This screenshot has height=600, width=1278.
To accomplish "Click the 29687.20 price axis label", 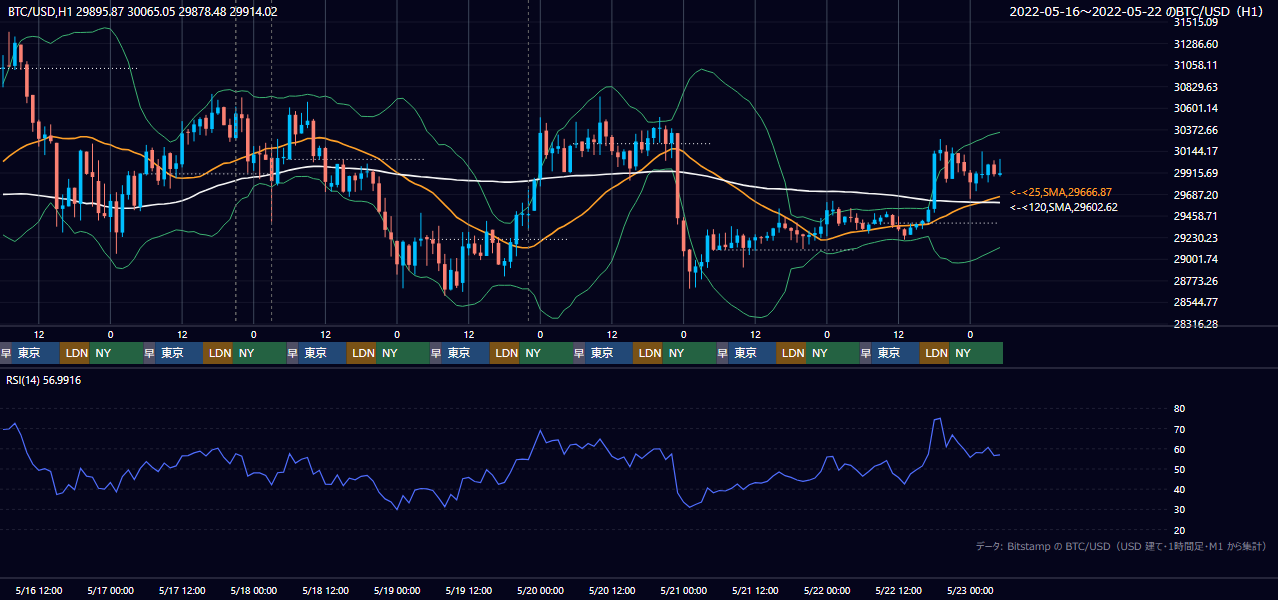I will (x=1195, y=195).
